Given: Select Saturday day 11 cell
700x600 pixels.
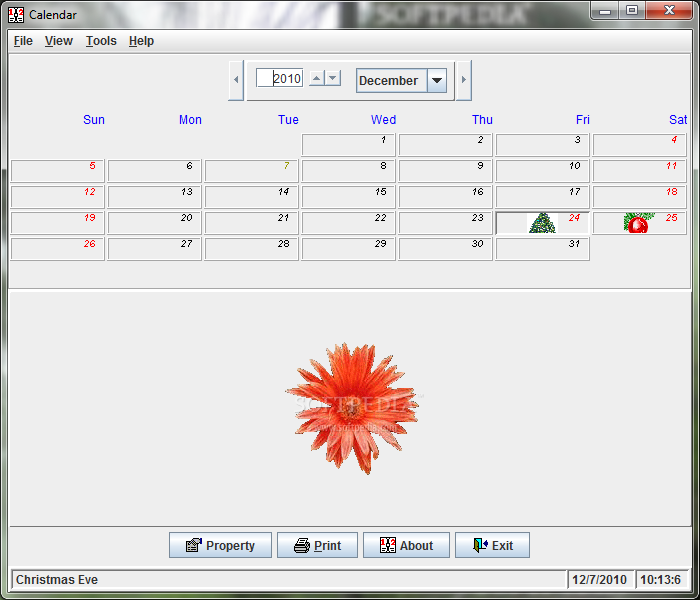Looking at the screenshot, I should tap(639, 171).
